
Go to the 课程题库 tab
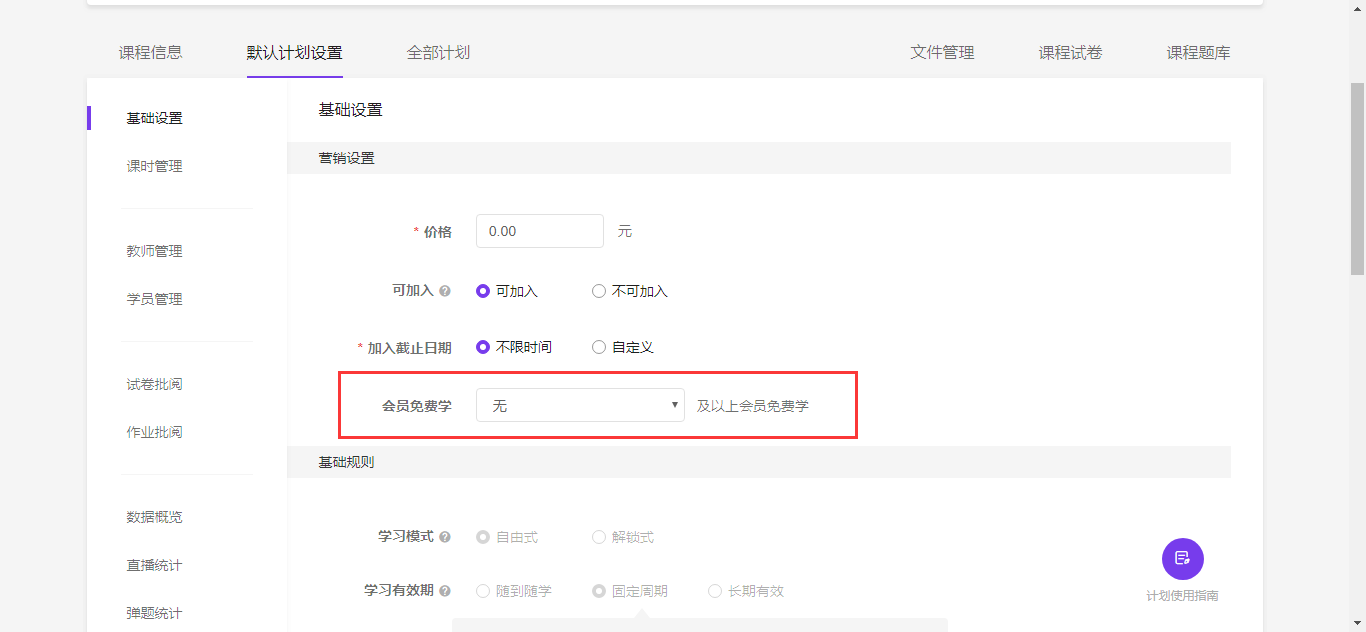tap(1198, 53)
